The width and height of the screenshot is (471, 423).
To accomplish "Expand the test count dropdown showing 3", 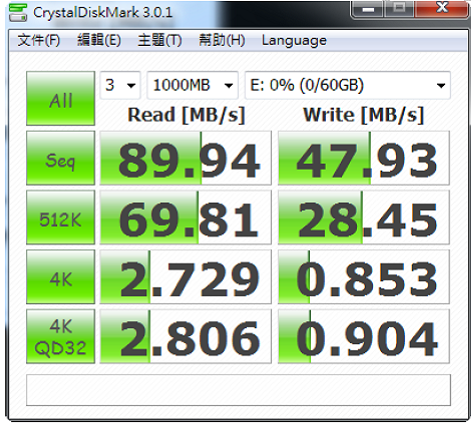I will tap(120, 85).
